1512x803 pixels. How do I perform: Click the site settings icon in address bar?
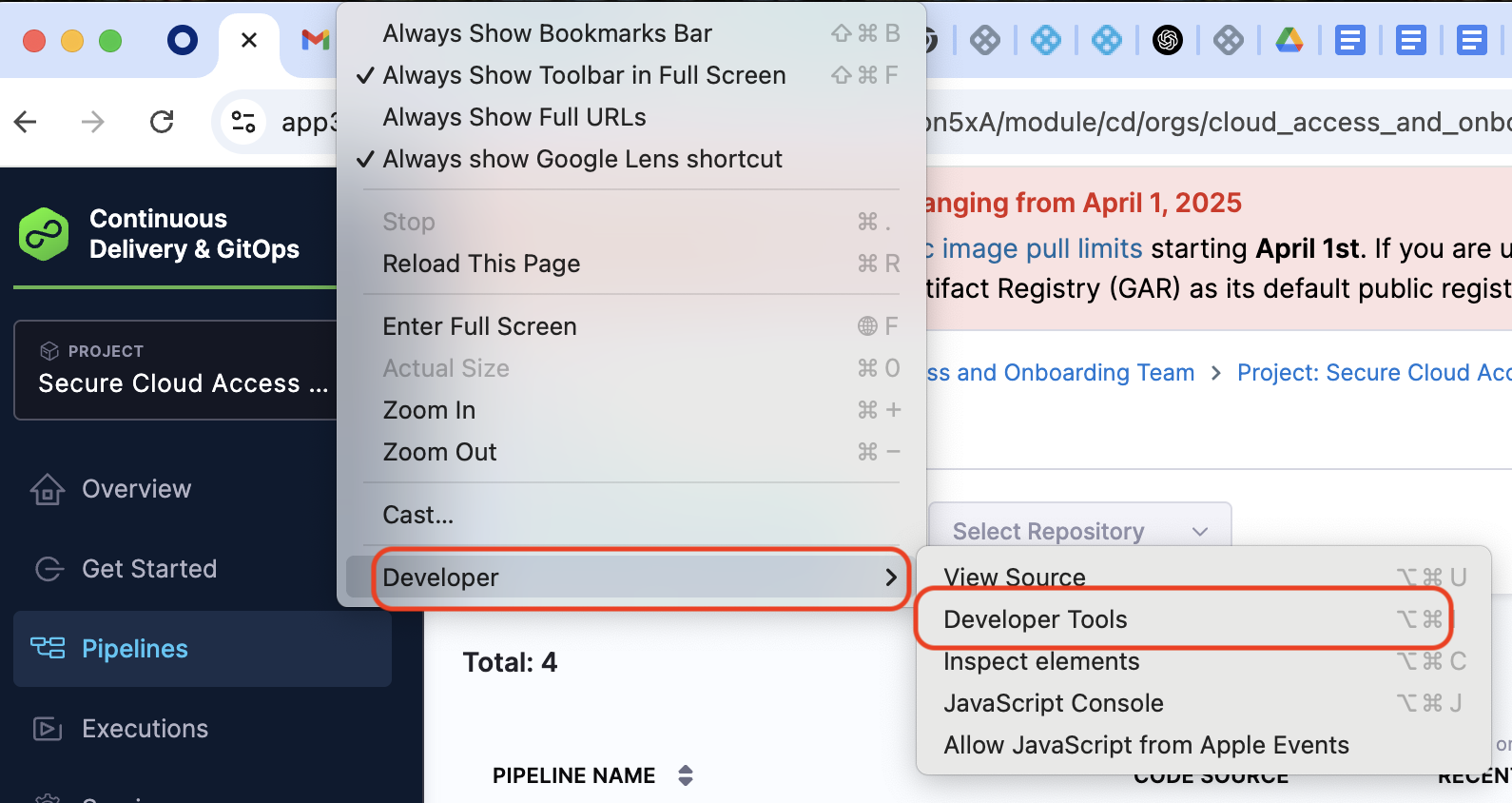(x=243, y=122)
